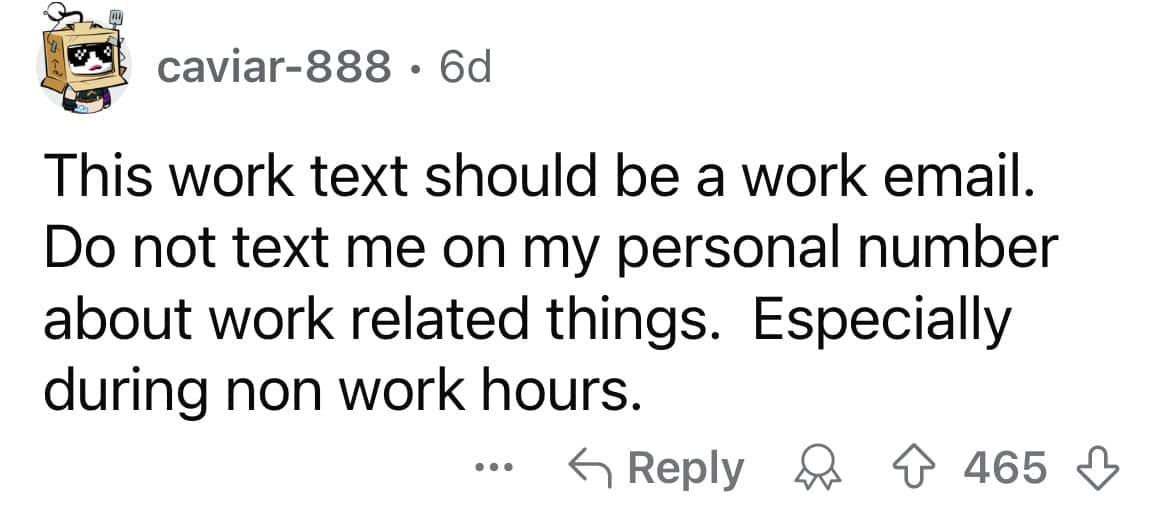Click the word "Especially" in the comment

(882, 320)
